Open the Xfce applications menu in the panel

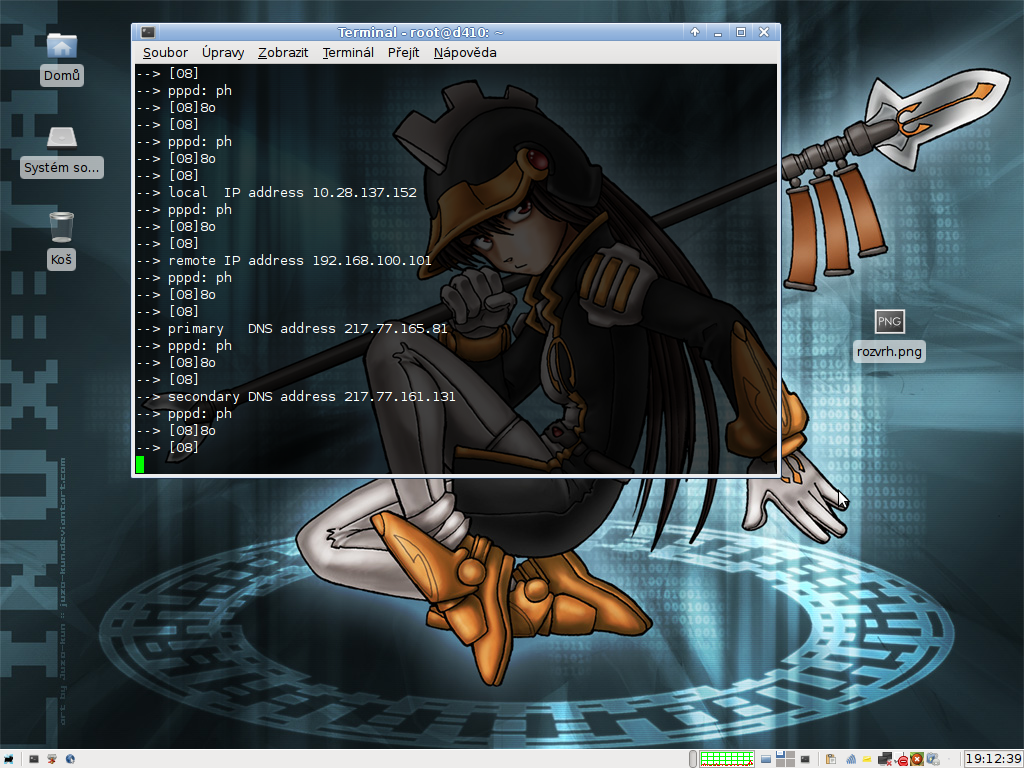(x=8, y=759)
